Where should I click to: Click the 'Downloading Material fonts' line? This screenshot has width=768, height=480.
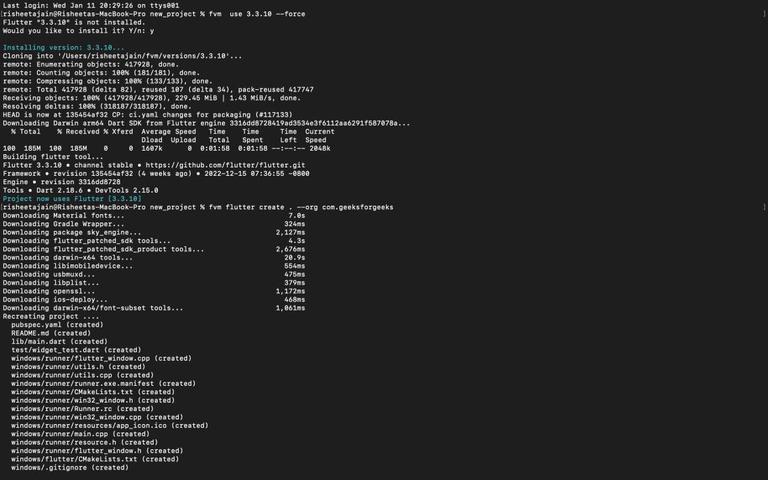154,216
